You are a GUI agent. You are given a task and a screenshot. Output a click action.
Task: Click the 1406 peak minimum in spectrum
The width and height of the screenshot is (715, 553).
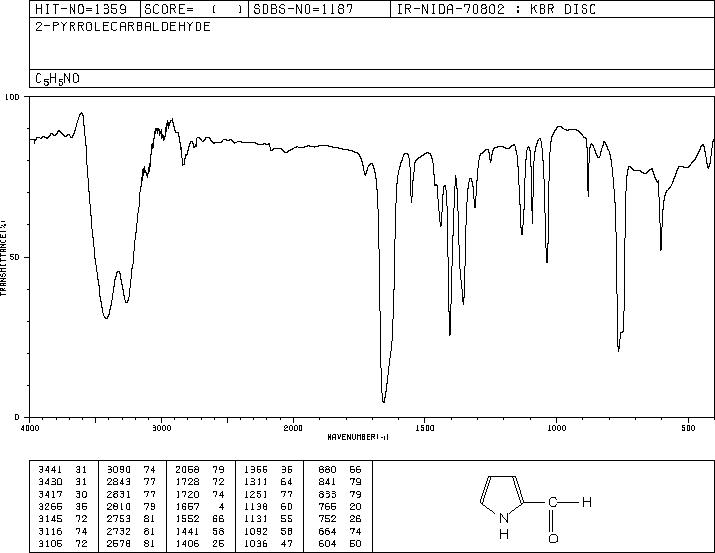pyautogui.click(x=450, y=334)
